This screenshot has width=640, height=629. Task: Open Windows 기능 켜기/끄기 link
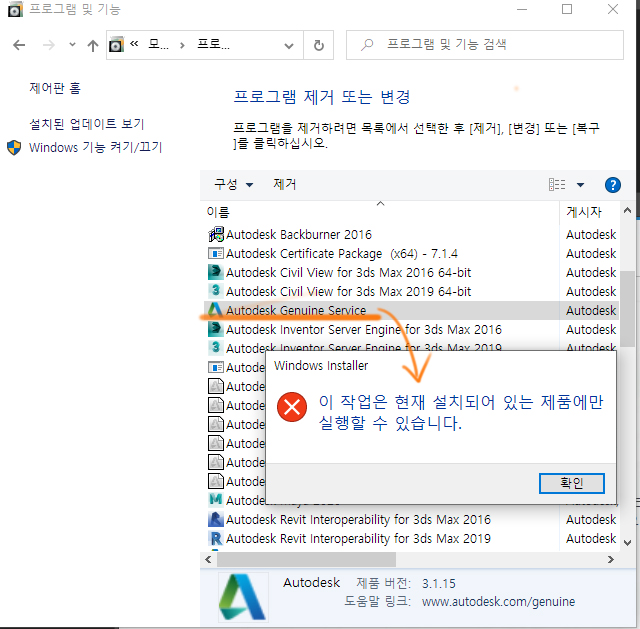tap(96, 147)
